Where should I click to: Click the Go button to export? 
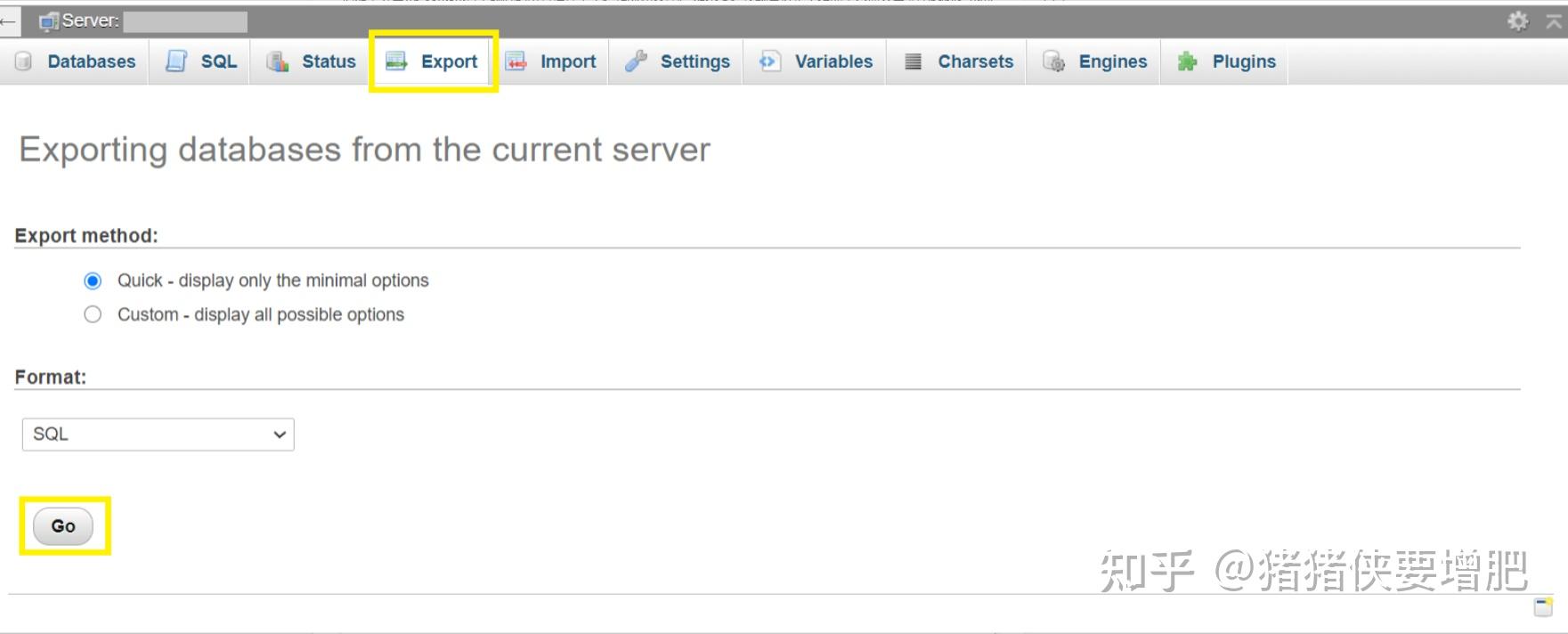coord(63,526)
